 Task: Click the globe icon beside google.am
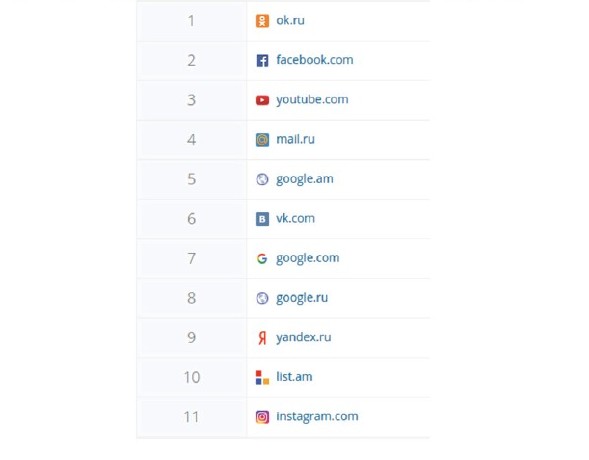coord(262,179)
